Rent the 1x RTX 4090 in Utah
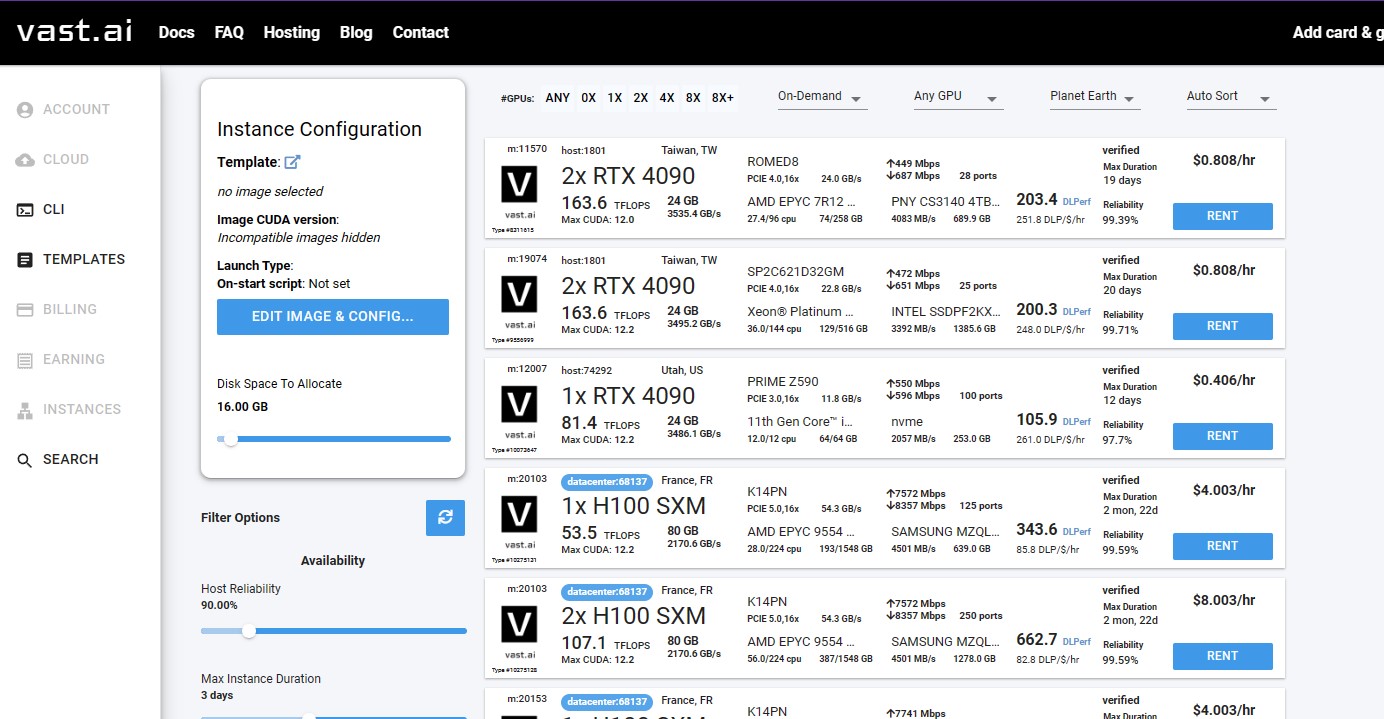 [x=1222, y=436]
